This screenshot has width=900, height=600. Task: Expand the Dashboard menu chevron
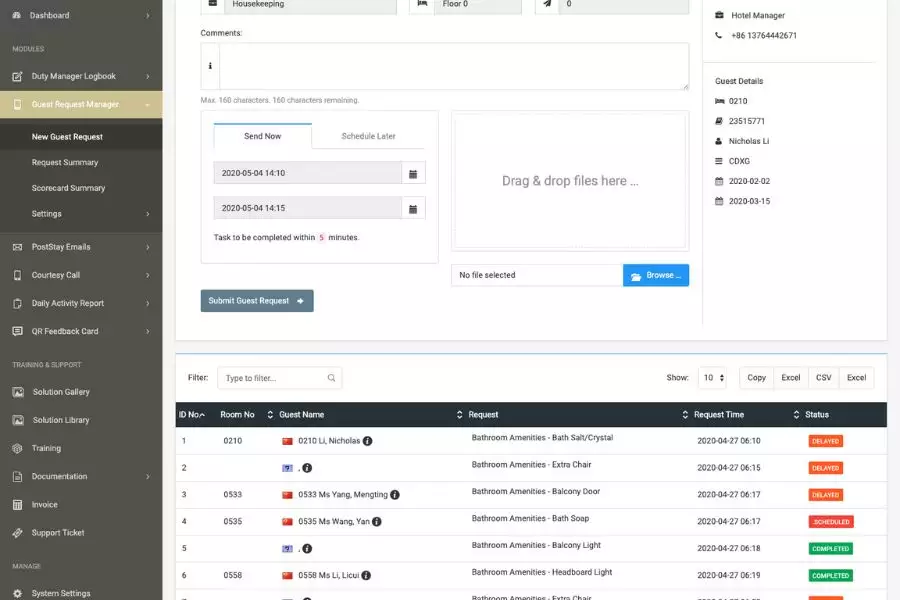pyautogui.click(x=147, y=16)
